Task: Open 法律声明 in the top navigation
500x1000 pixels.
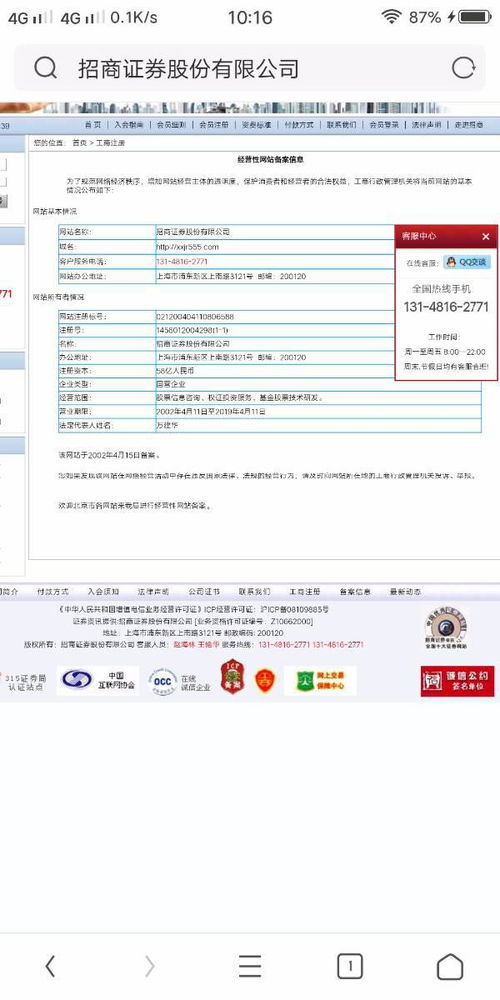Action: click(x=426, y=124)
